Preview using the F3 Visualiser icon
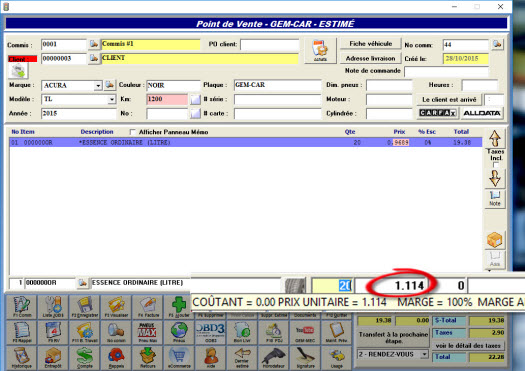Screen dimensions: 525x371 click(x=116, y=307)
